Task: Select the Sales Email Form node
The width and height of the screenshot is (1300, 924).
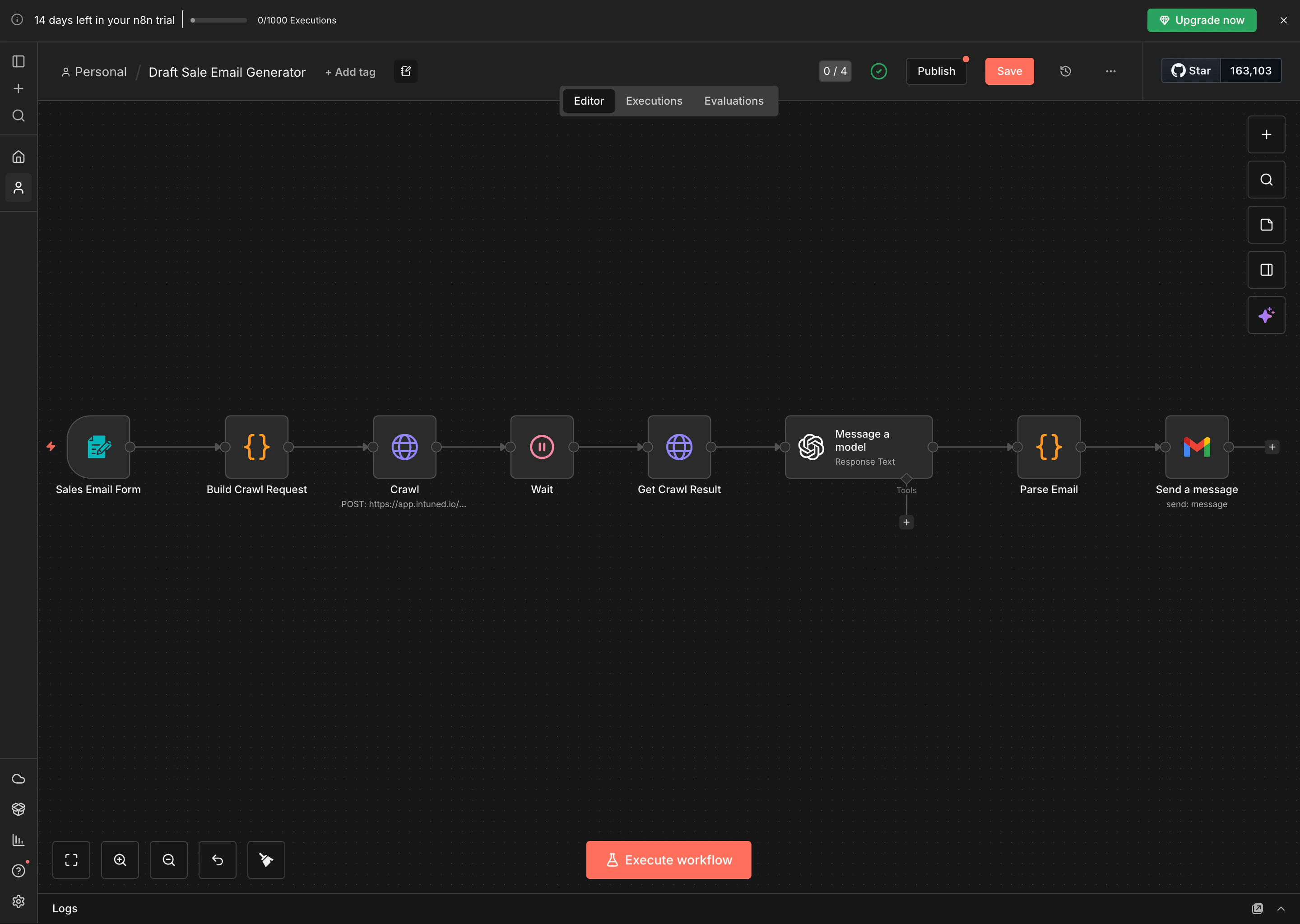Action: (98, 447)
